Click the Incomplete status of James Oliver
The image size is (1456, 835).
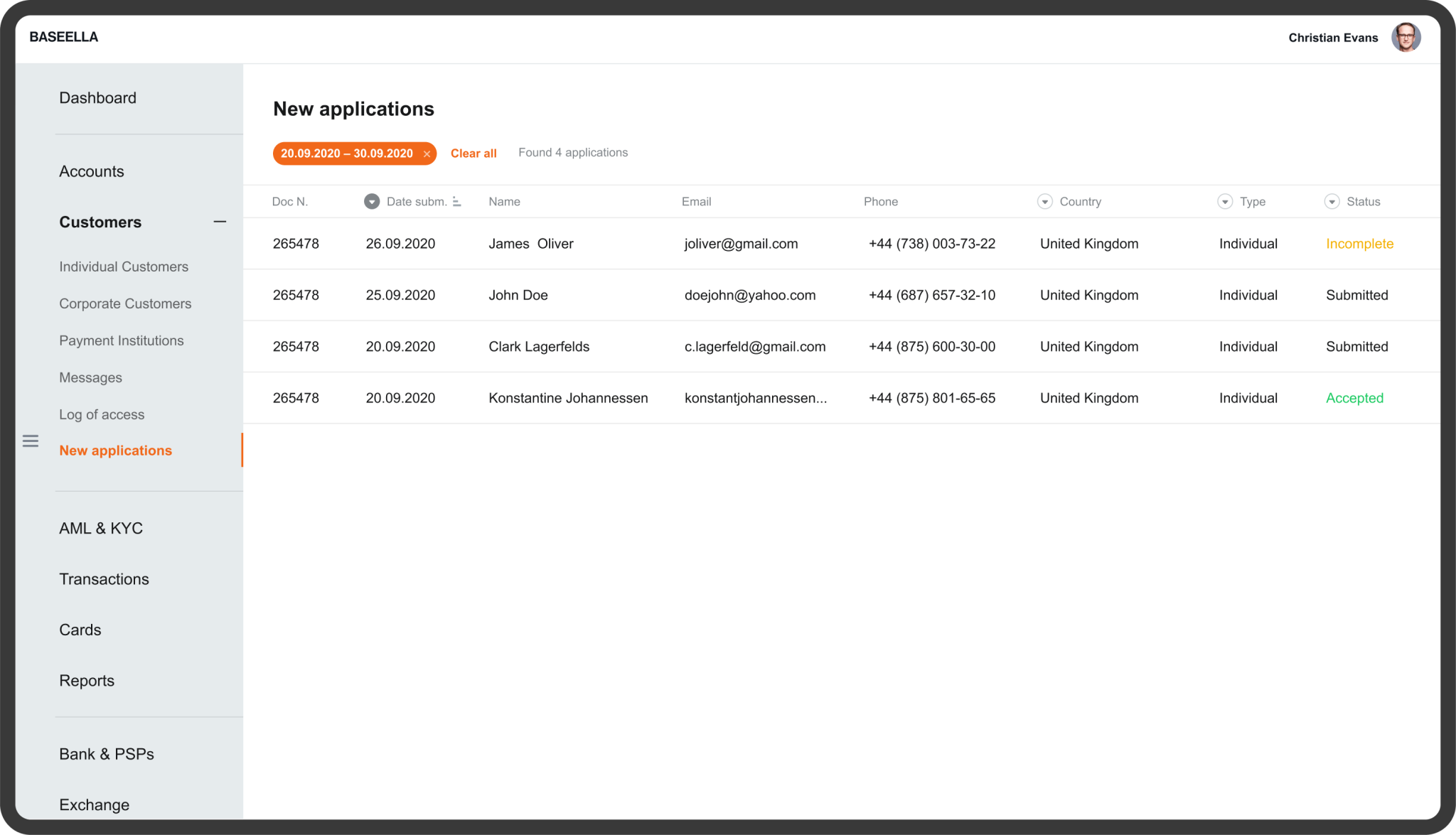[1359, 243]
